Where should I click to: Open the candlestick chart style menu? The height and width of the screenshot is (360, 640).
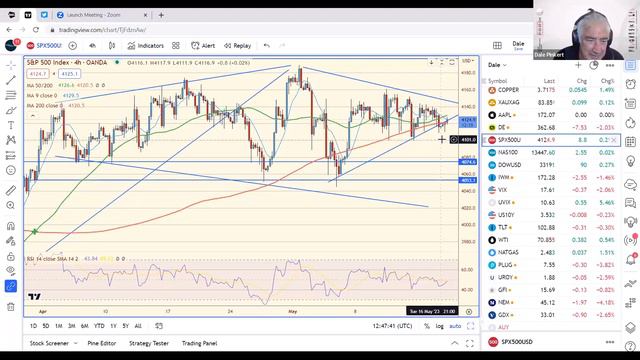[112, 46]
